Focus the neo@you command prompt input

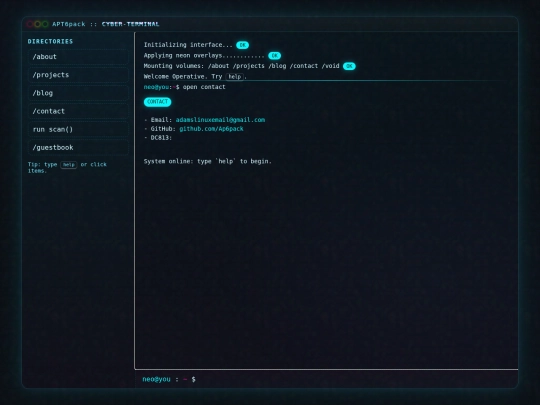tap(355, 379)
